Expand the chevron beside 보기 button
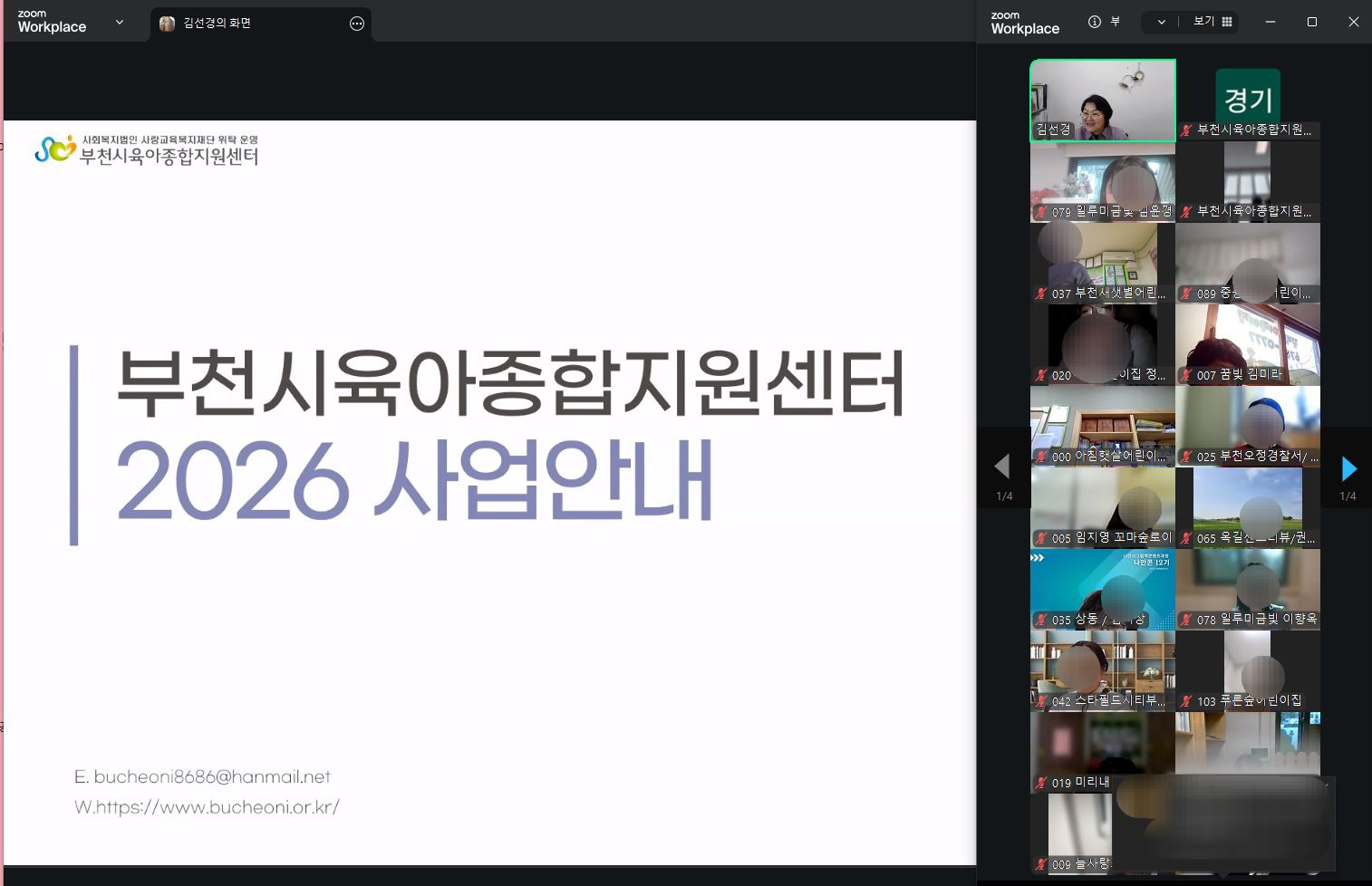 tap(1161, 22)
